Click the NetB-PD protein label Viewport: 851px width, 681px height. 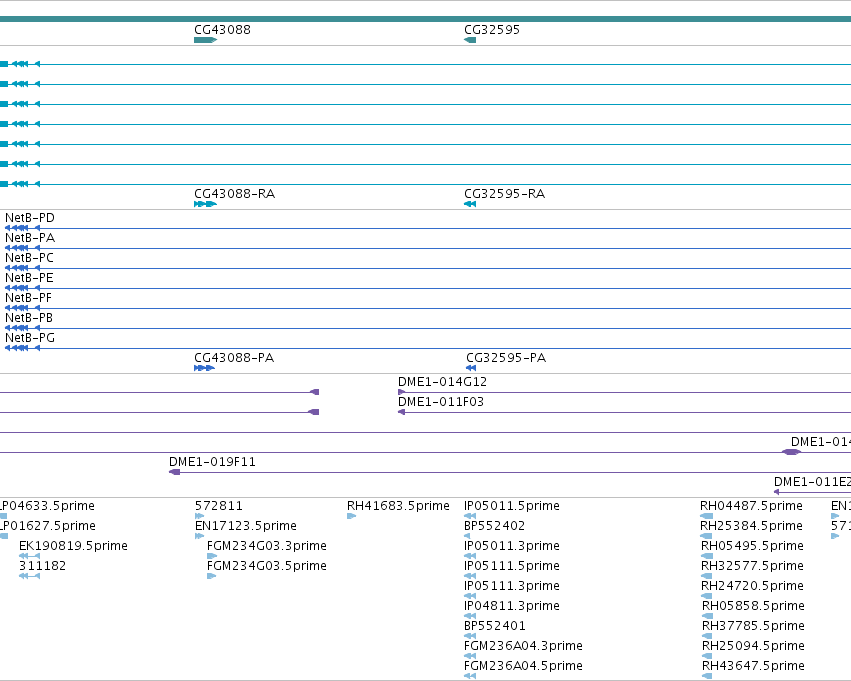[30, 218]
